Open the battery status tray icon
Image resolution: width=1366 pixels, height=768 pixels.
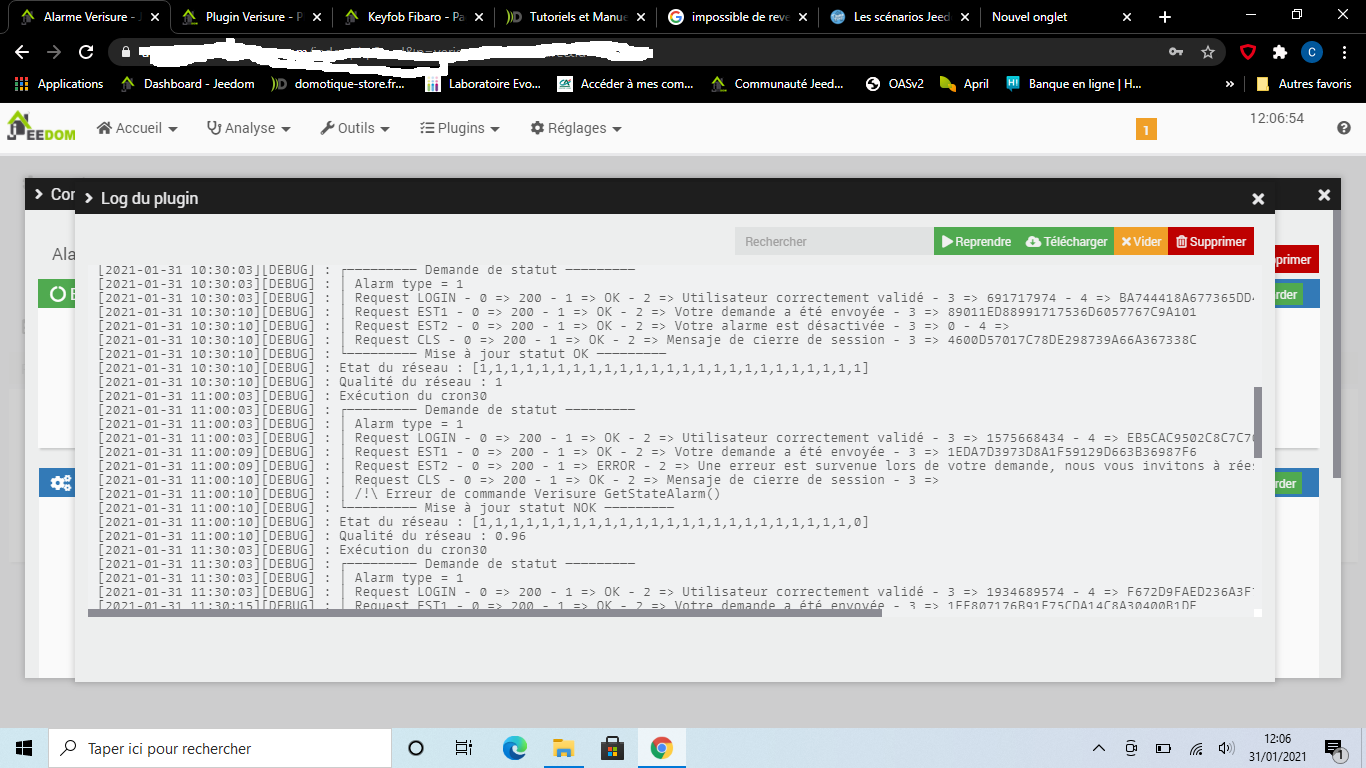(x=1163, y=748)
